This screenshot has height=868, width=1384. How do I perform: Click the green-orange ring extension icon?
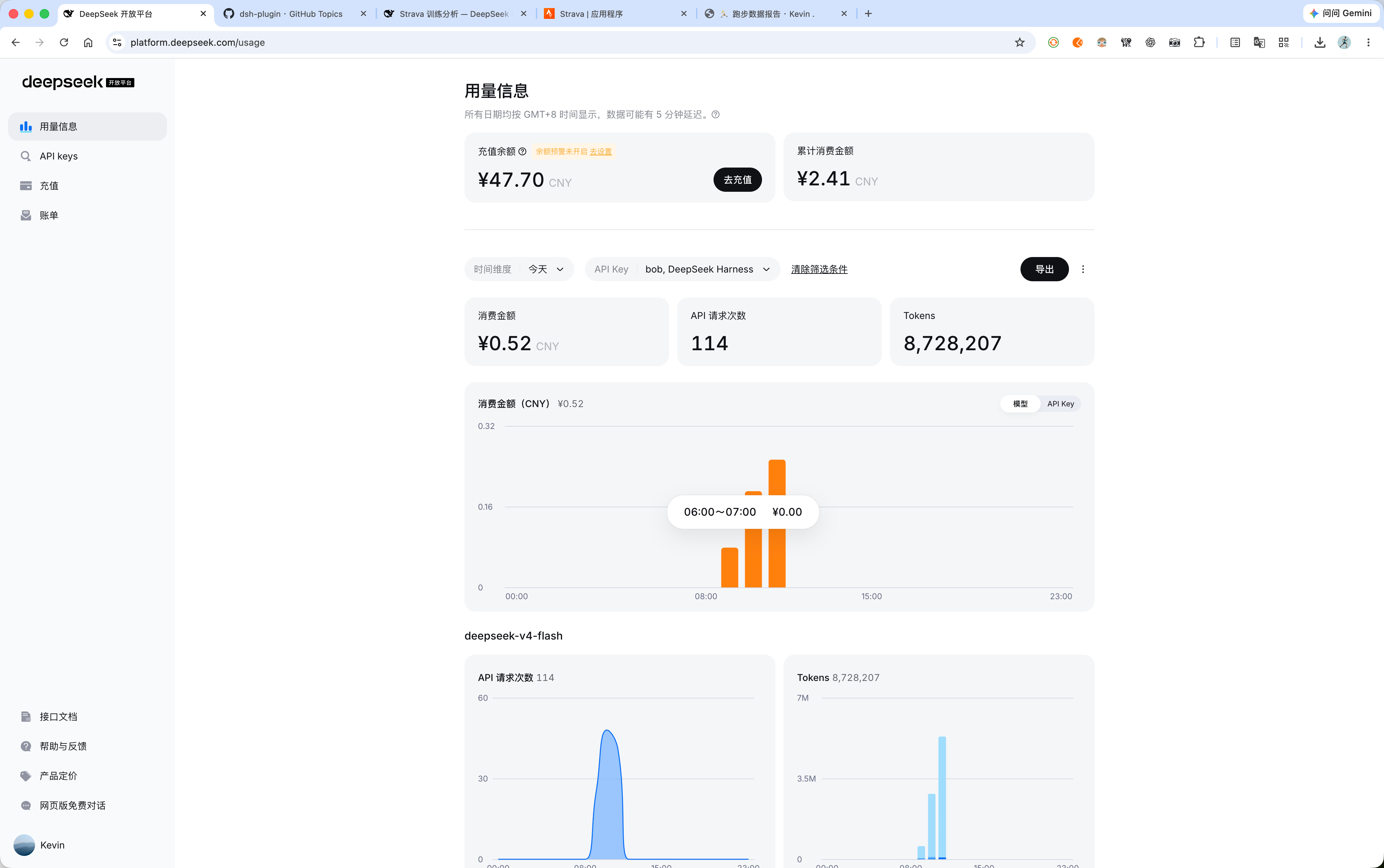click(x=1053, y=42)
